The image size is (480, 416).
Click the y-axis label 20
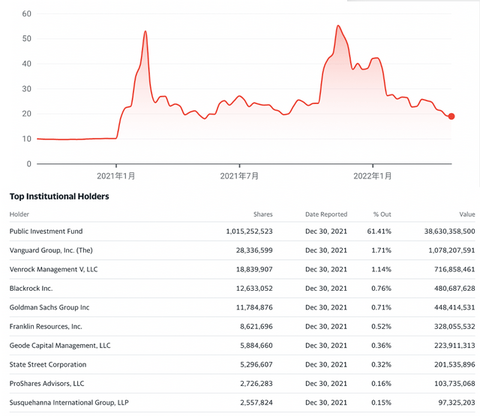click(27, 114)
